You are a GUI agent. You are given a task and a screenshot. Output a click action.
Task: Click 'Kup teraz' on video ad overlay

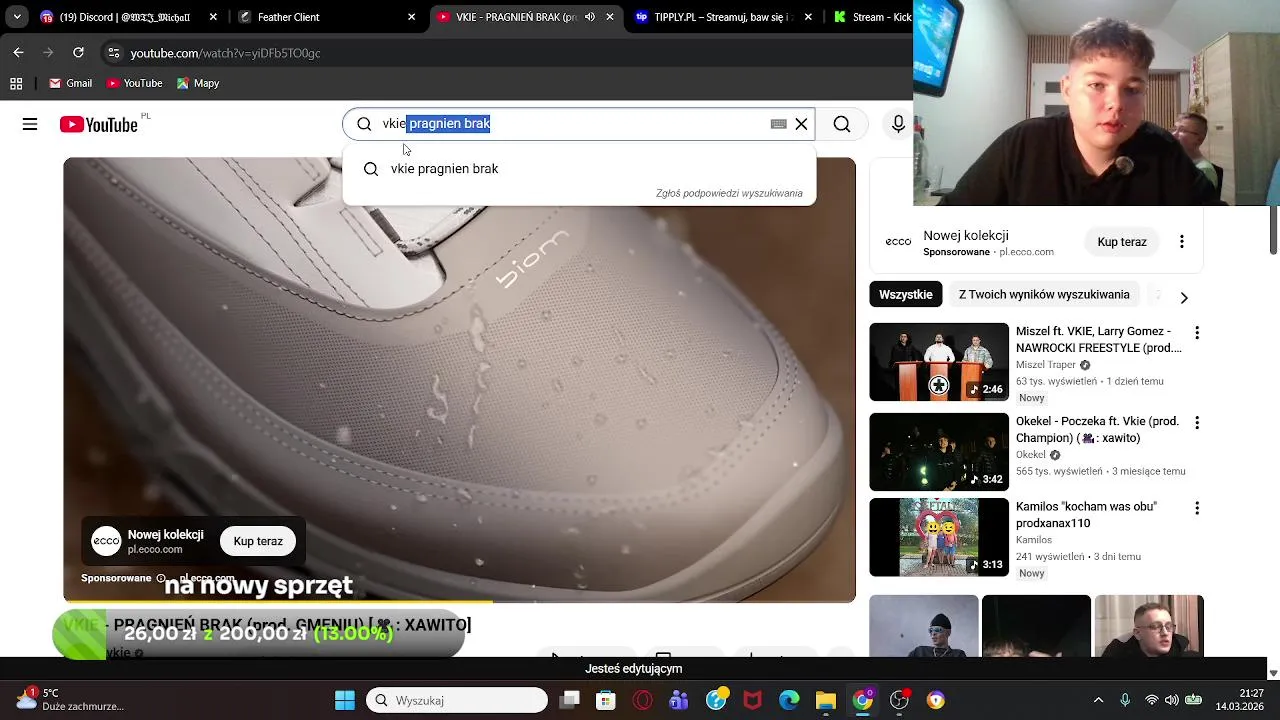(x=258, y=541)
